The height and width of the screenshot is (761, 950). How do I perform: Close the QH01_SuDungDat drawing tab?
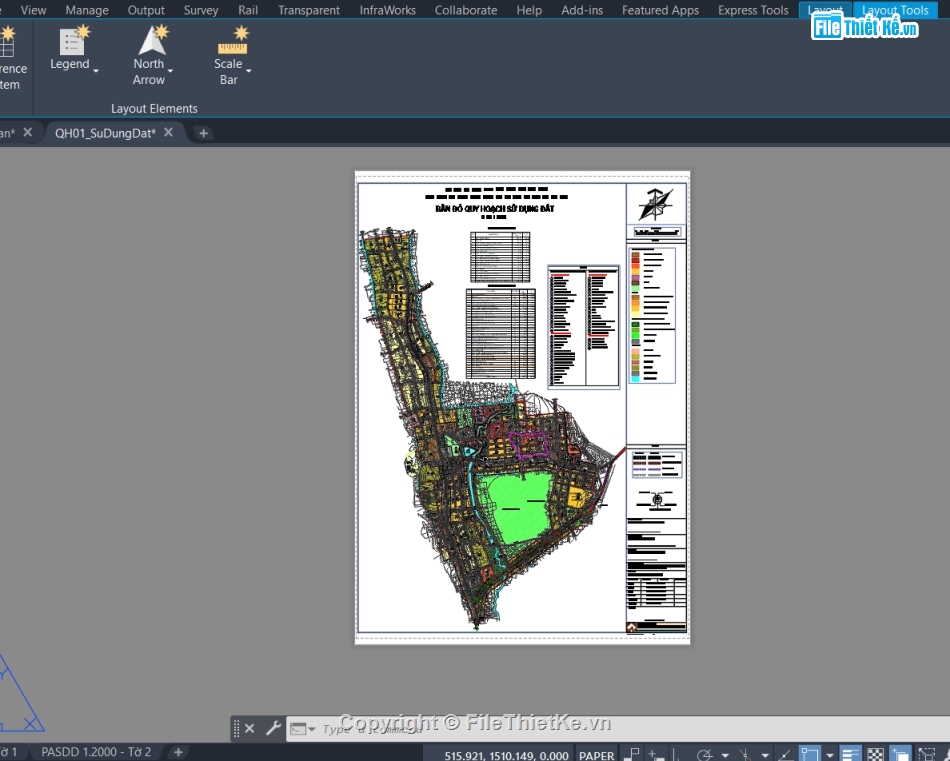168,132
